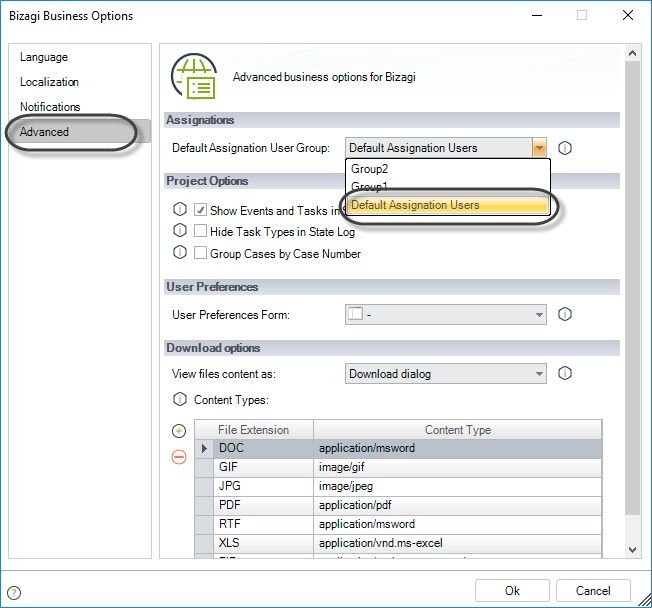
Task: Click the application/pdf content type cell
Action: (457, 505)
